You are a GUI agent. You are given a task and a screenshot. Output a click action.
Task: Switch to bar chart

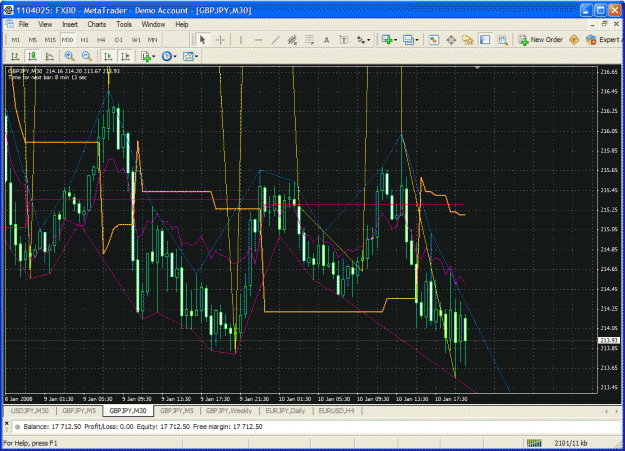(x=15, y=56)
